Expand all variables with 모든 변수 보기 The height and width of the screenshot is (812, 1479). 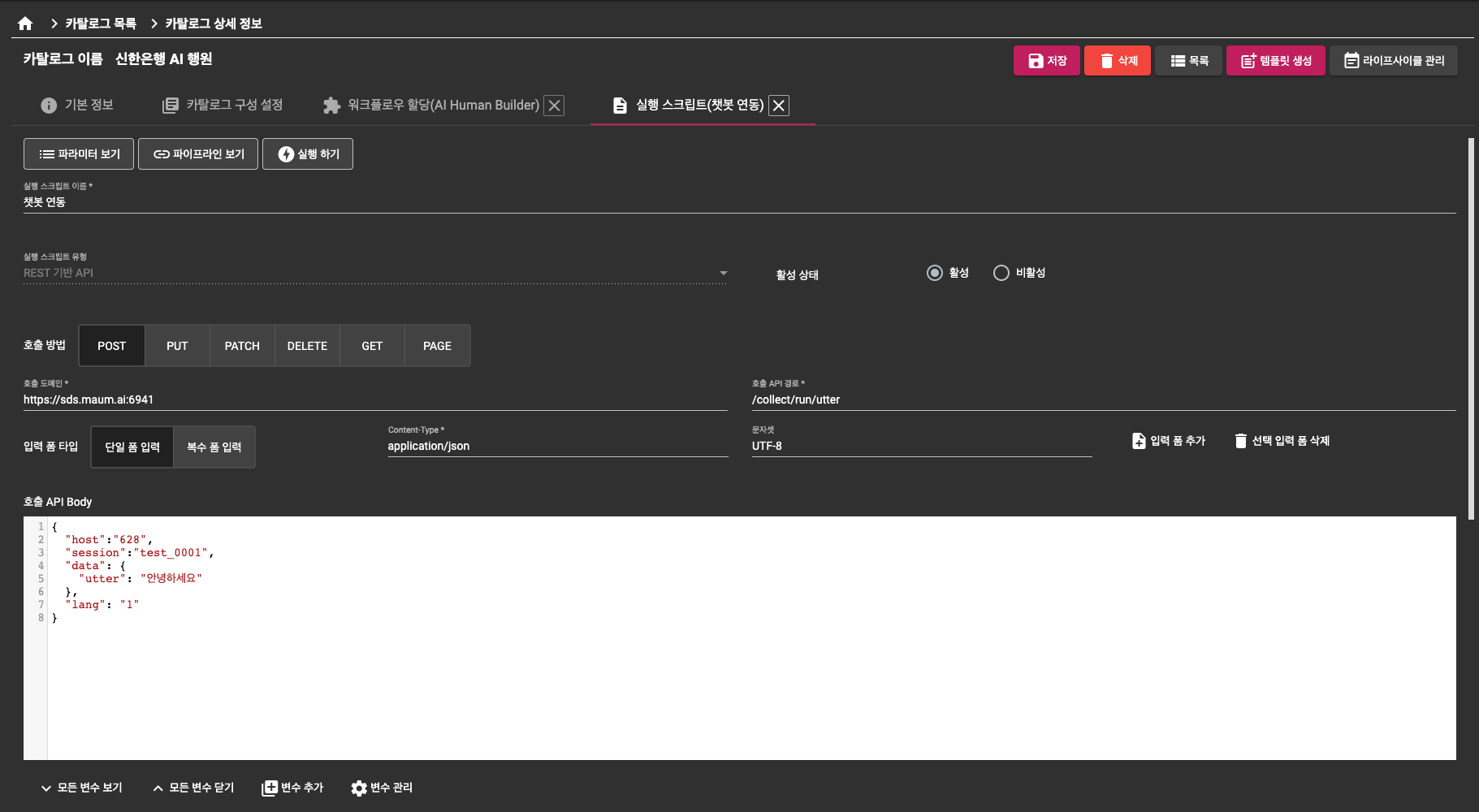(x=81, y=788)
